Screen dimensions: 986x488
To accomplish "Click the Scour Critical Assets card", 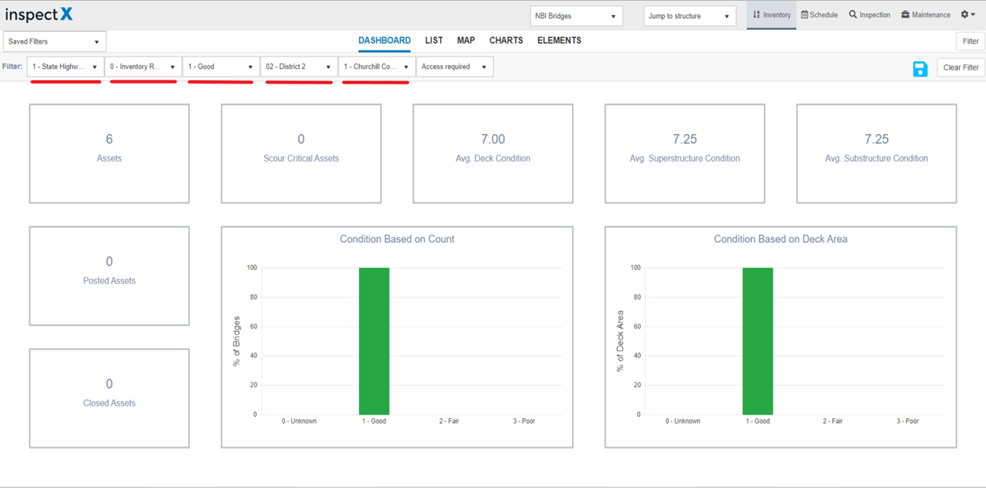I will tap(301, 153).
